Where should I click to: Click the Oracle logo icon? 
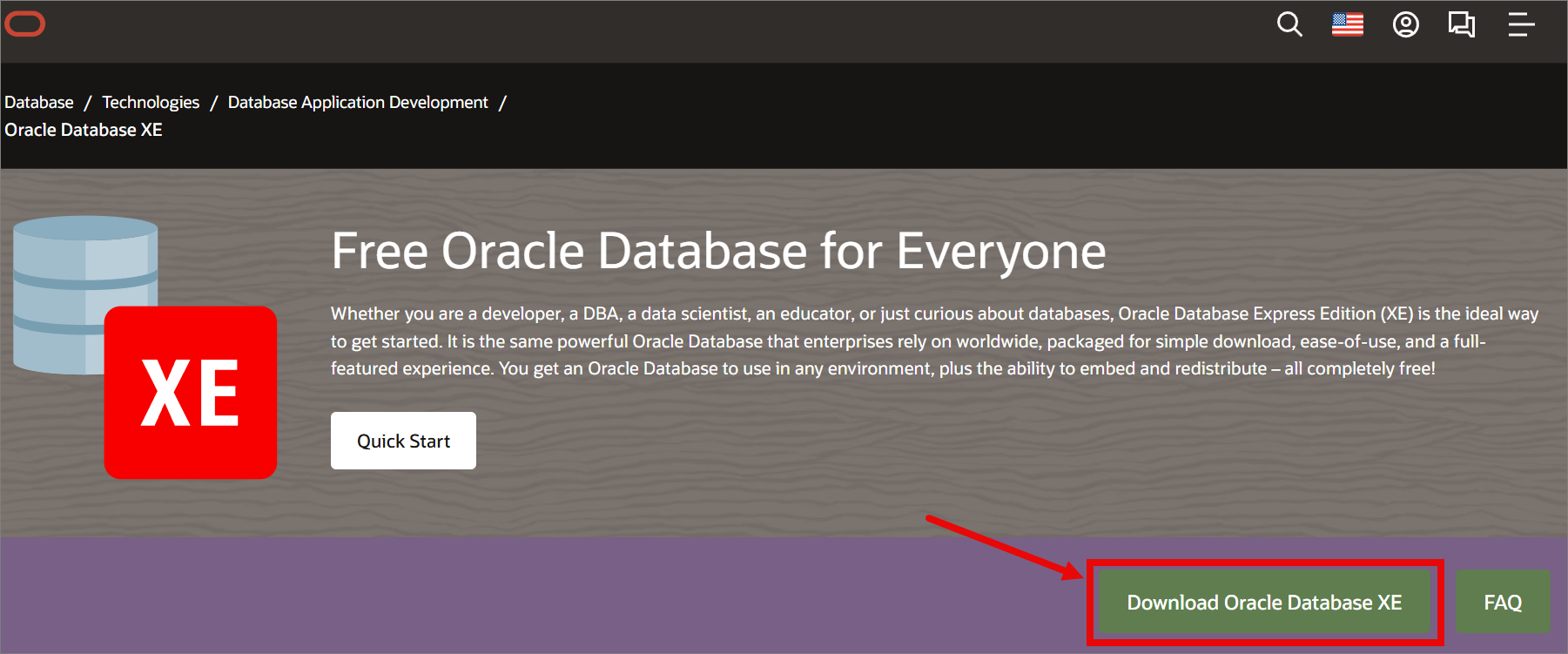[x=24, y=24]
